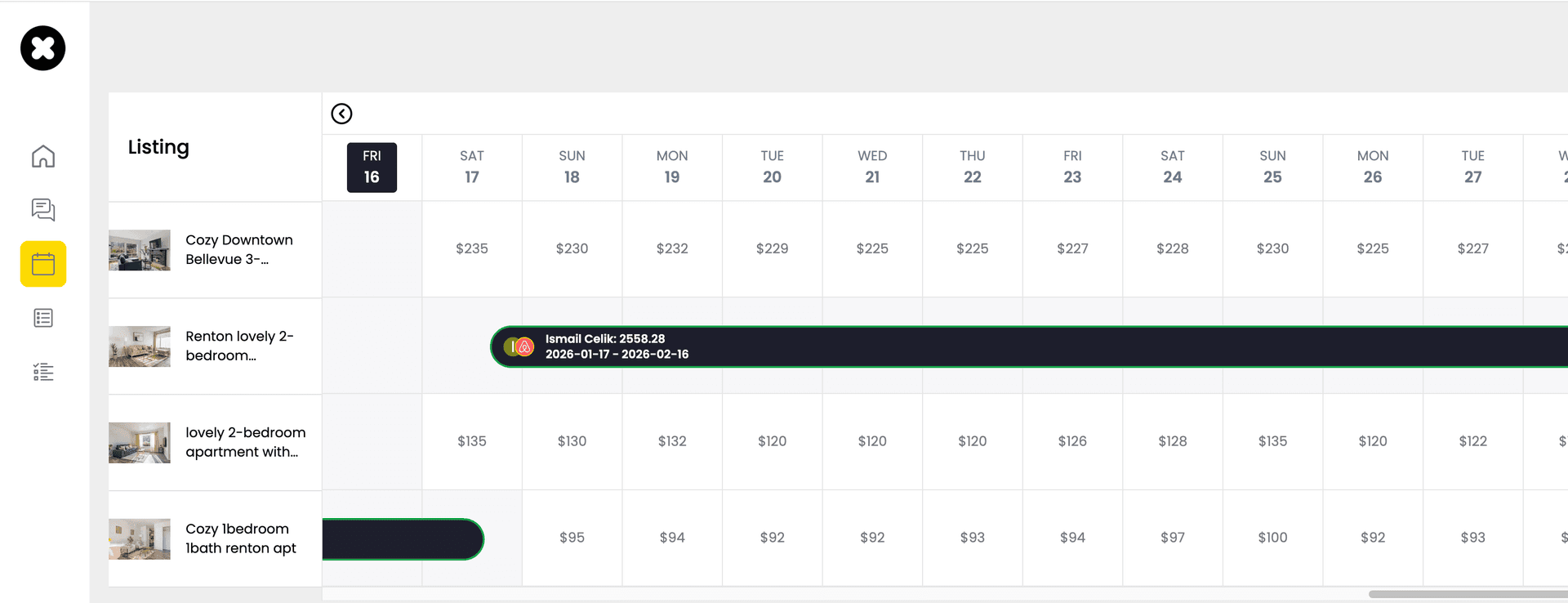The image size is (1568, 603).
Task: Open the Home sidebar icon
Action: 43,156
